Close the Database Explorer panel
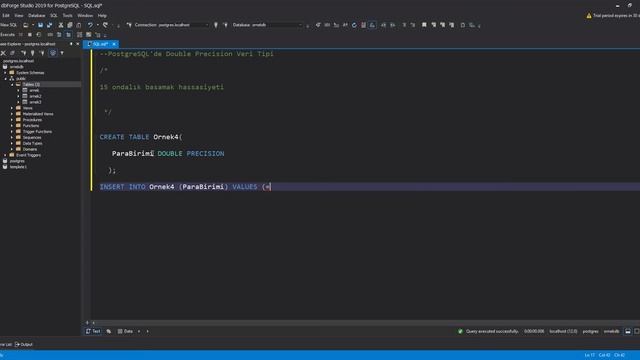The image size is (640, 360). click(78, 44)
